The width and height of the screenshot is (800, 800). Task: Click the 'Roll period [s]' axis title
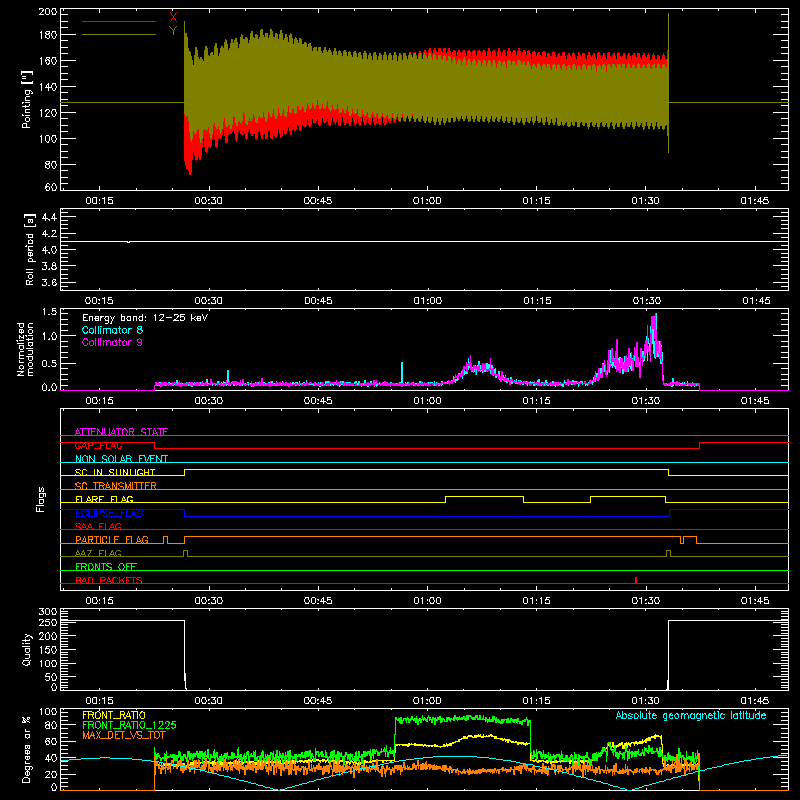tap(30, 250)
